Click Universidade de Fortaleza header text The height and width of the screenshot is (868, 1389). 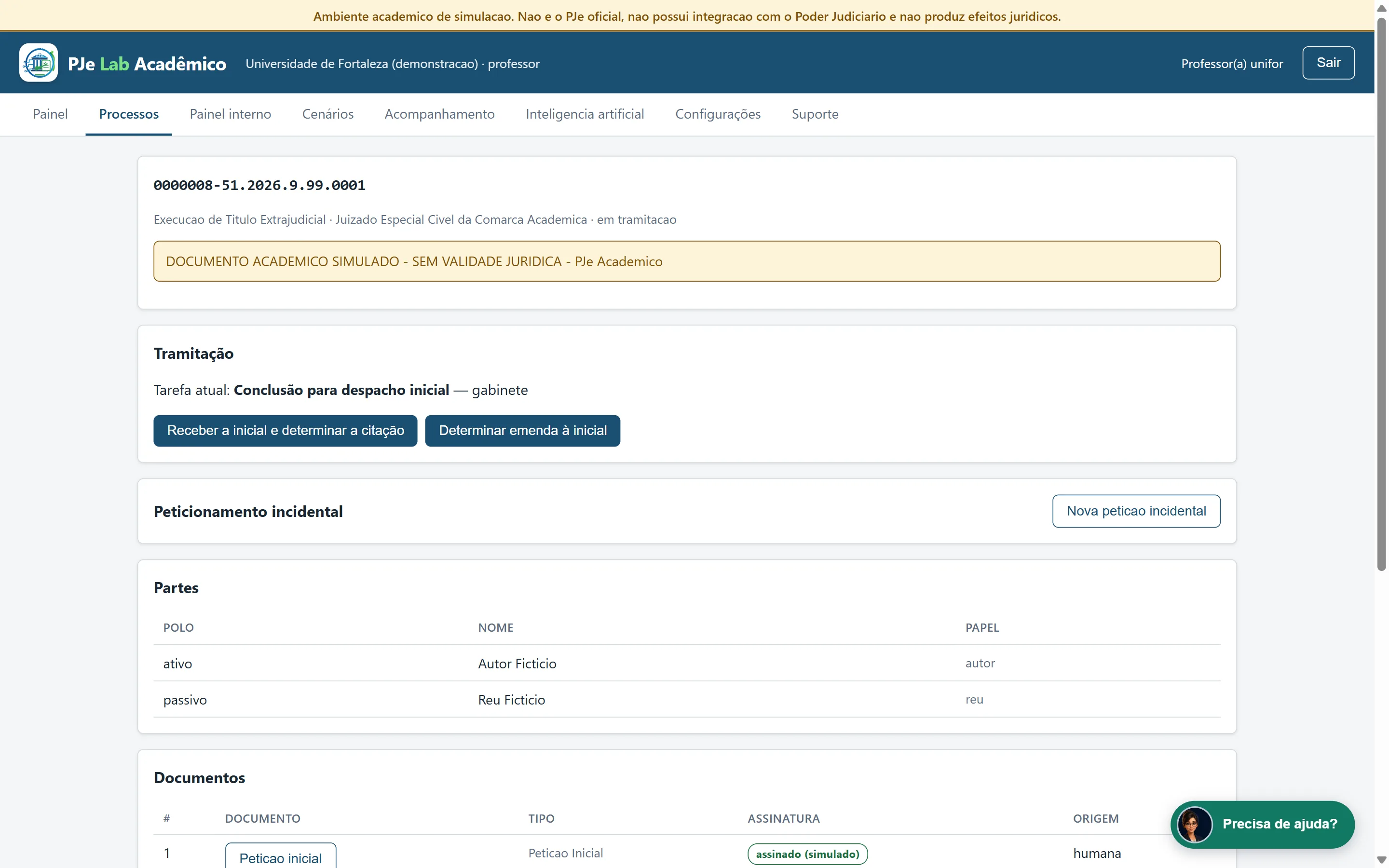(393, 64)
